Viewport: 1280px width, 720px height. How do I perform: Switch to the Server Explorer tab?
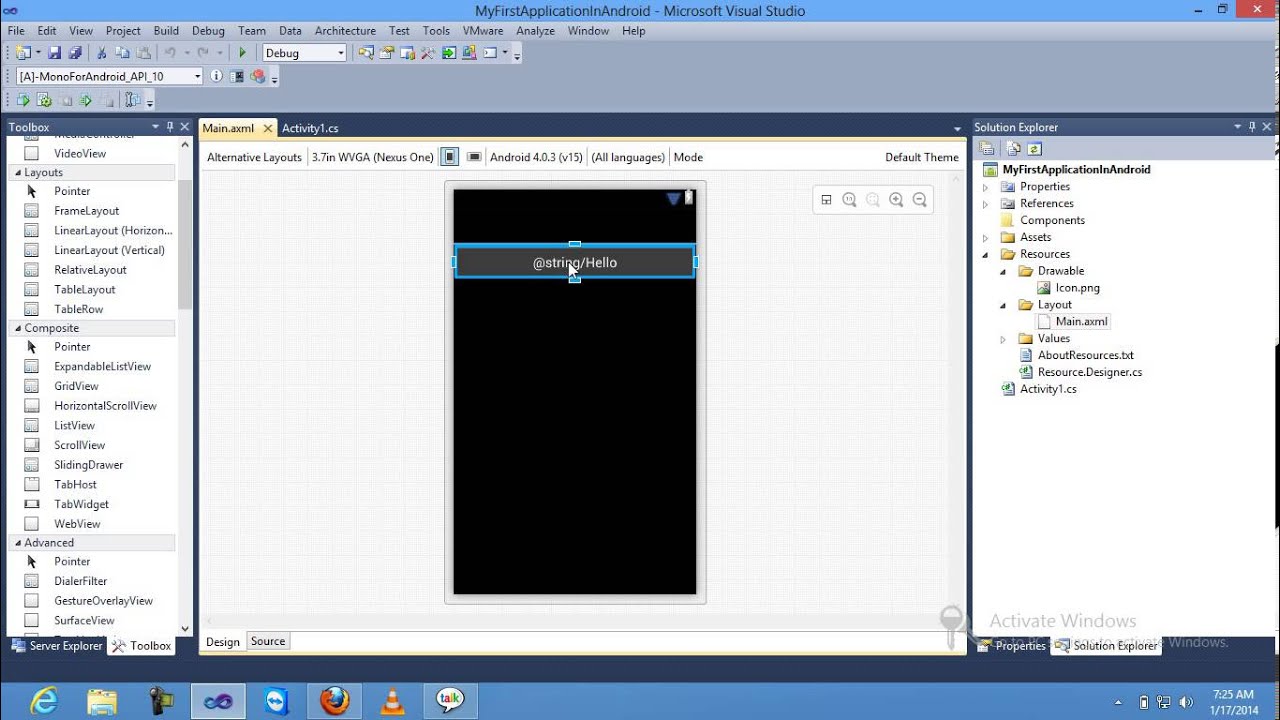[x=57, y=646]
